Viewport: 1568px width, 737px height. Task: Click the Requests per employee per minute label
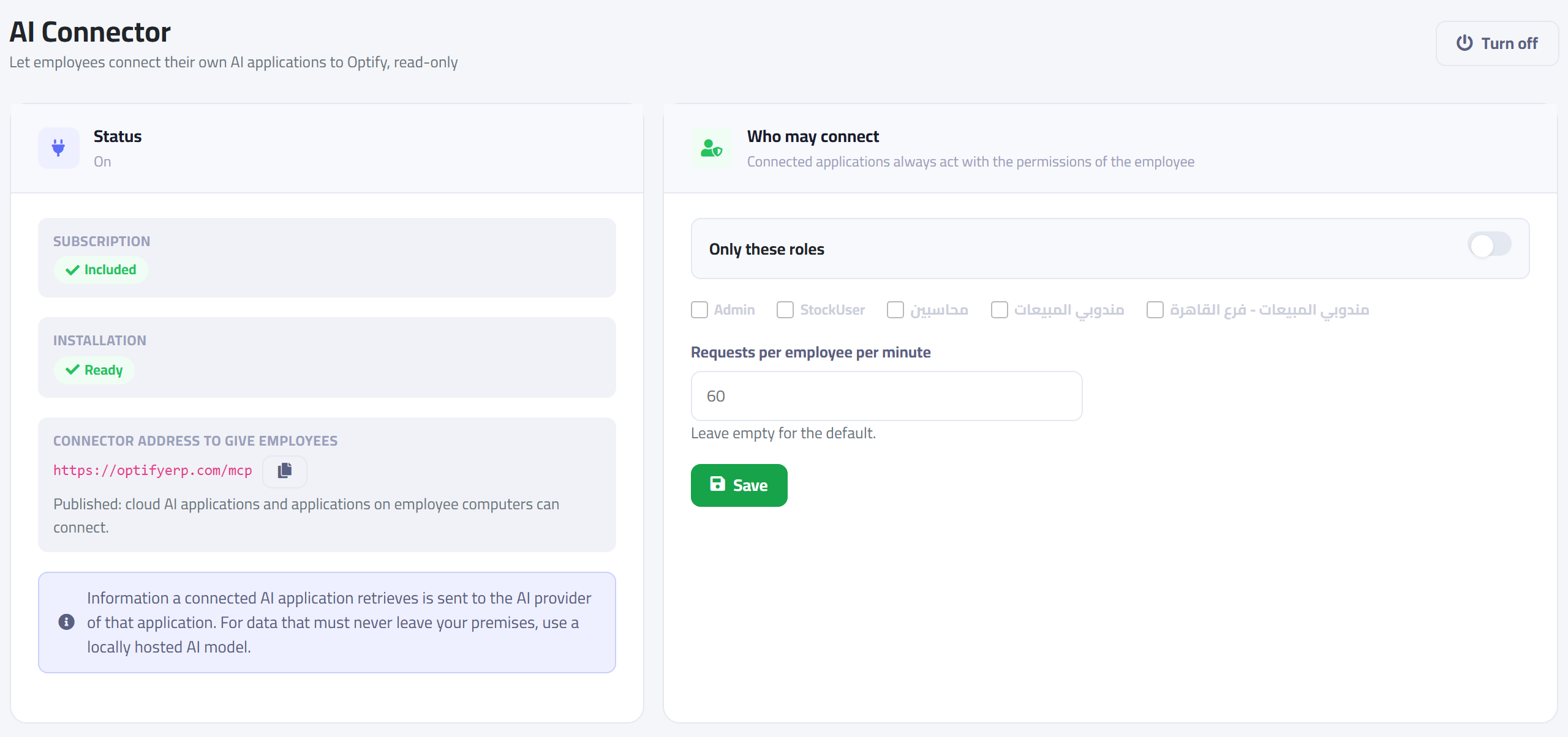coord(811,353)
